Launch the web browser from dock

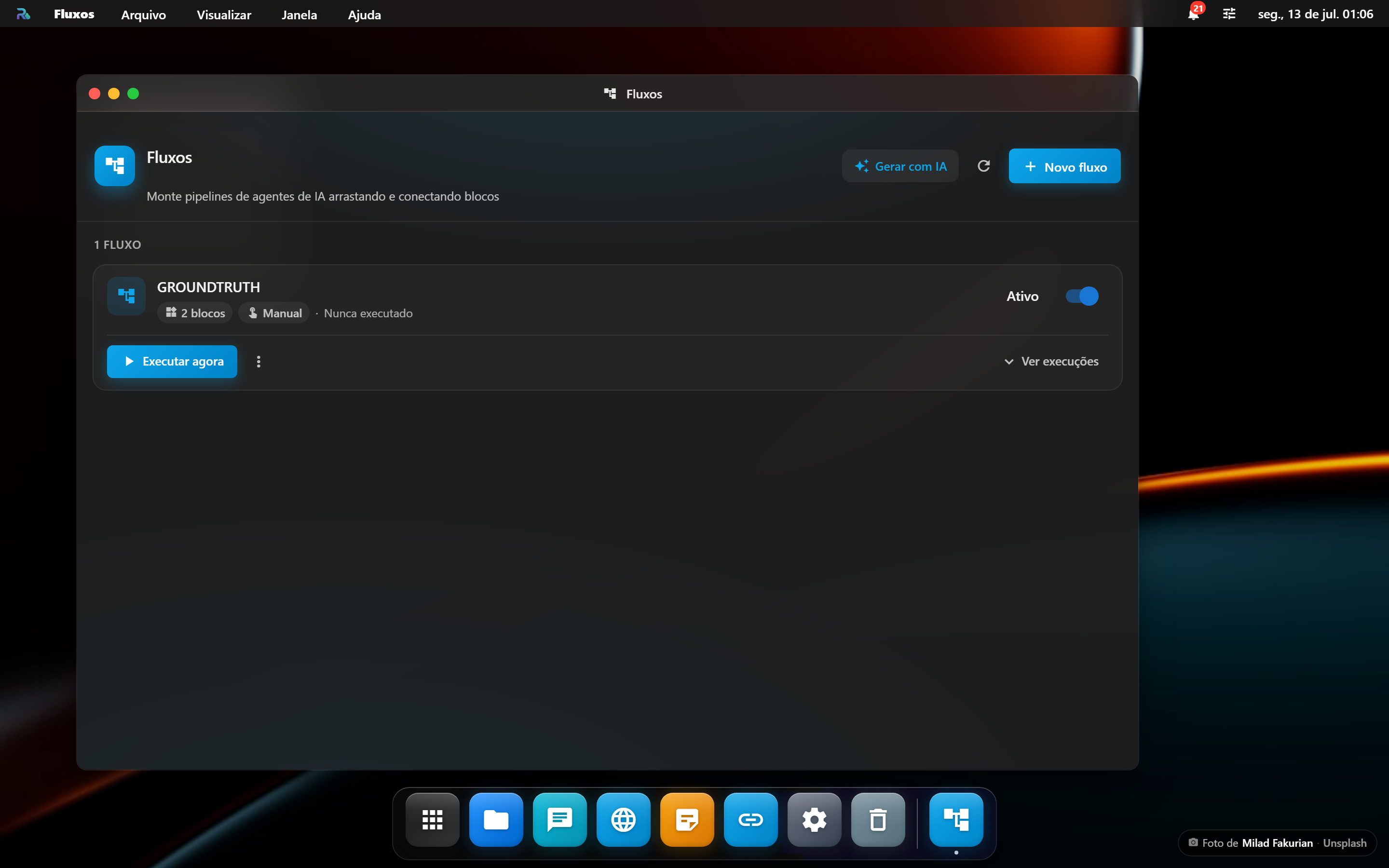[623, 820]
